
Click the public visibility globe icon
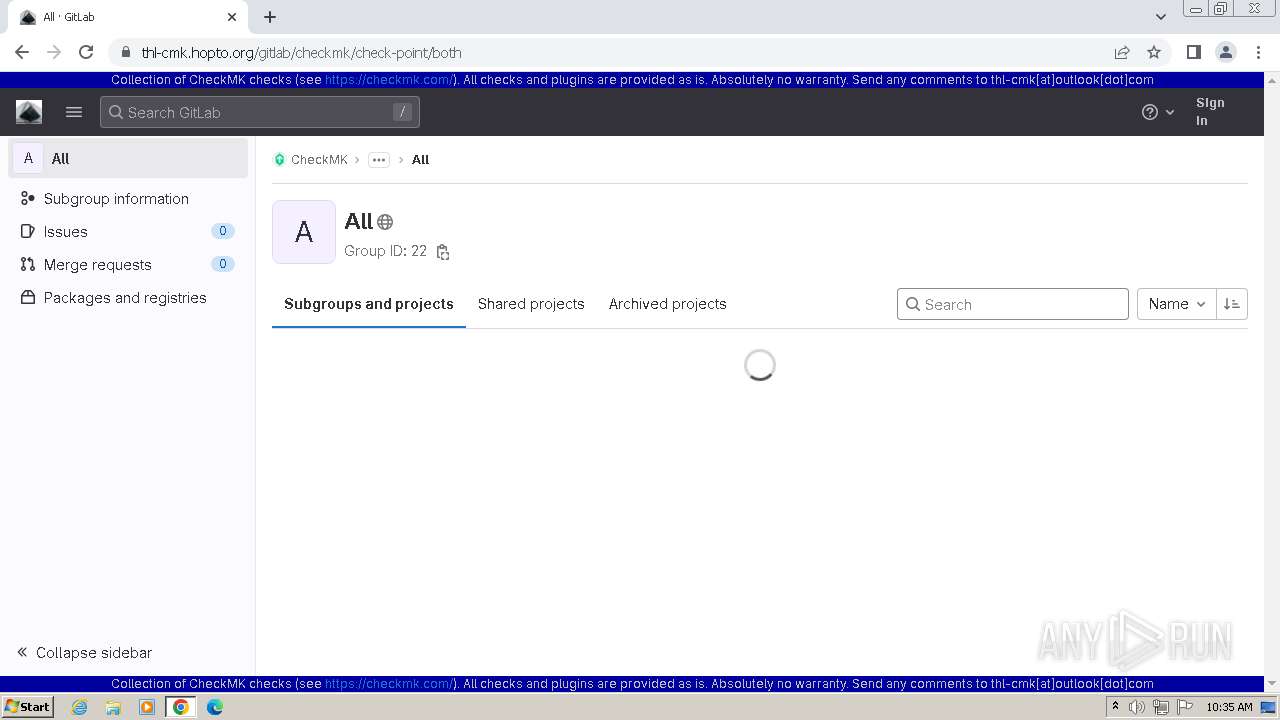pos(385,222)
